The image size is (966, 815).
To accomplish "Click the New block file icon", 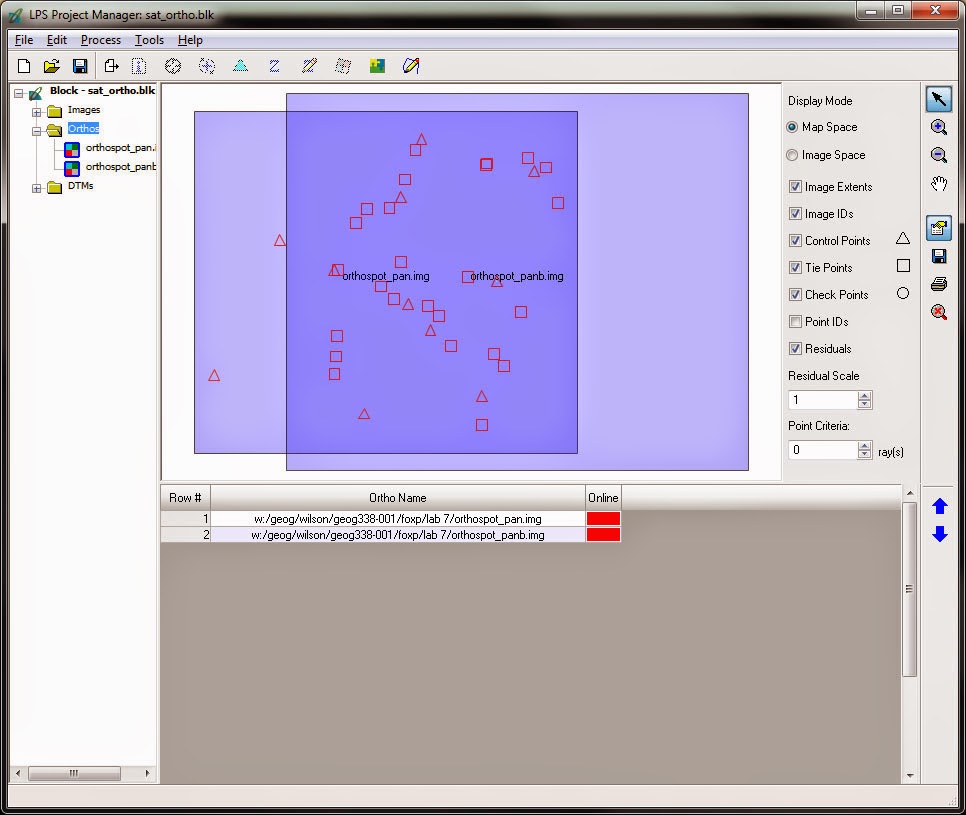I will coord(24,66).
